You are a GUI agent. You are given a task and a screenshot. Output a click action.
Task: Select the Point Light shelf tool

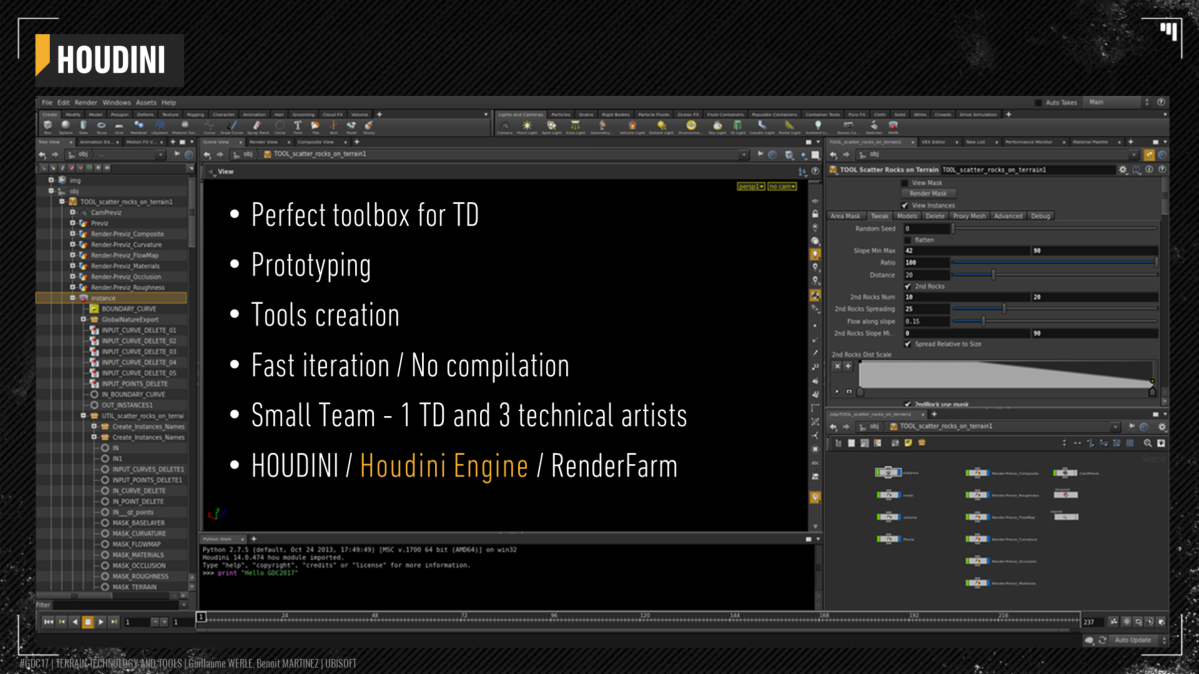point(527,127)
